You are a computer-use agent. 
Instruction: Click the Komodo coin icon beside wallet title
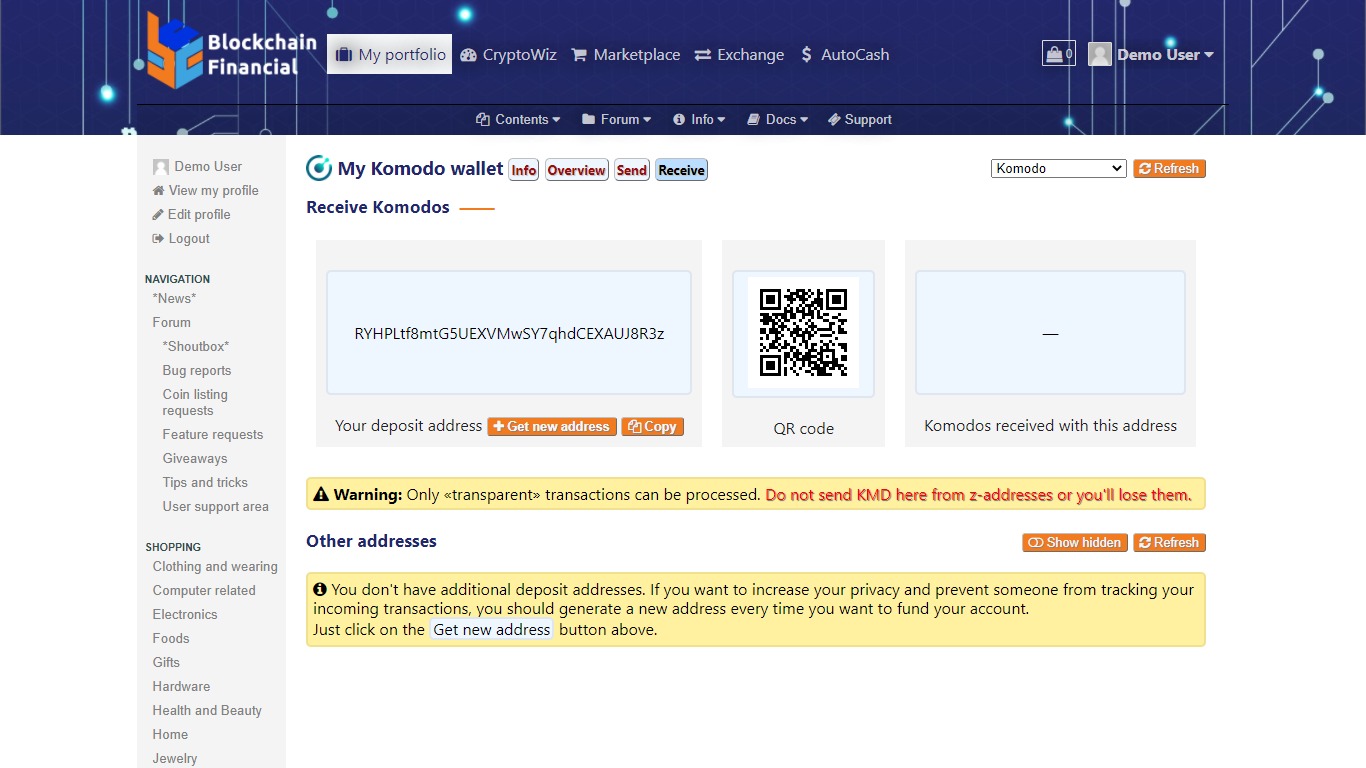coord(319,168)
